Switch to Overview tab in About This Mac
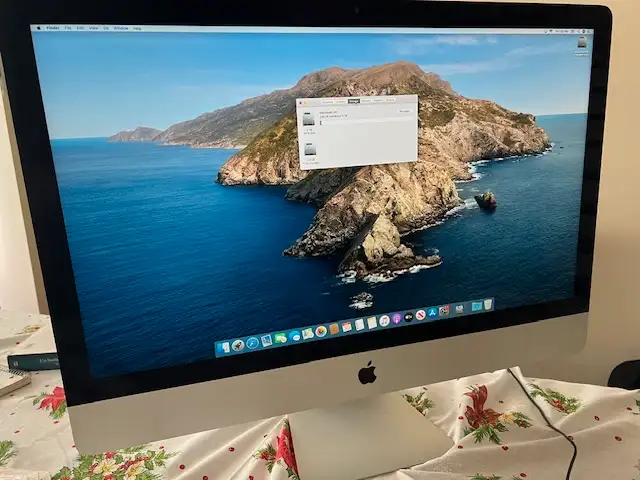Viewport: 640px width, 480px height. pos(327,102)
